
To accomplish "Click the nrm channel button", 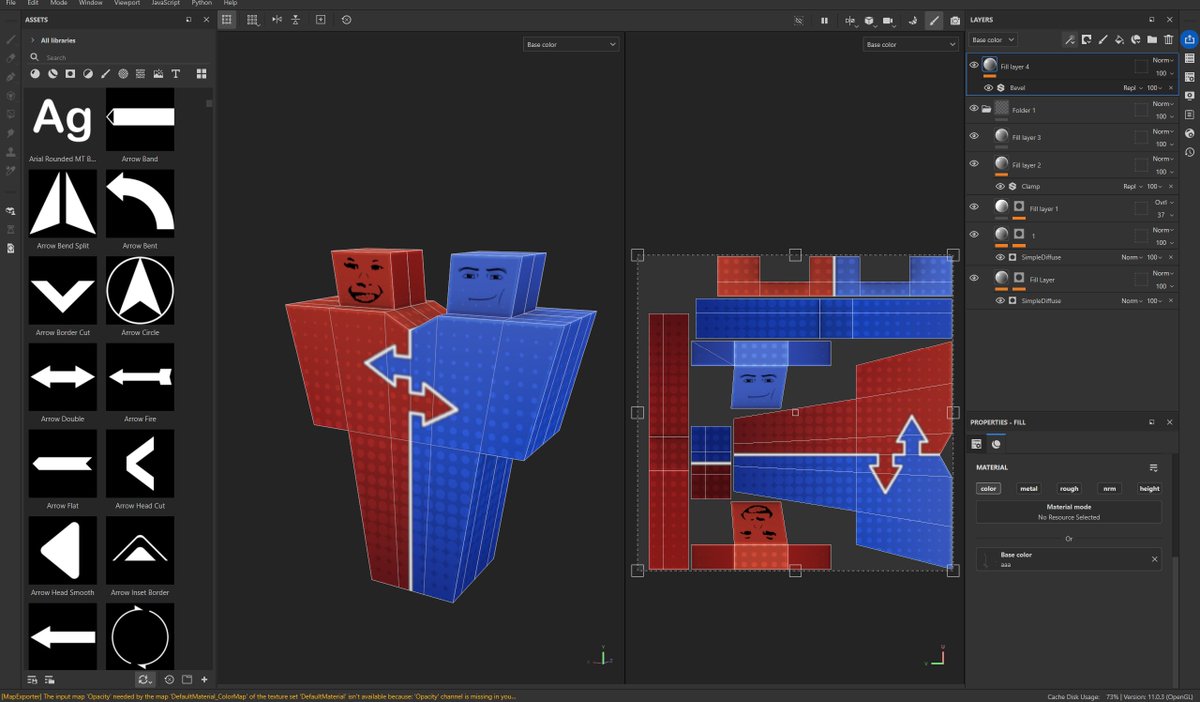I will (1109, 488).
